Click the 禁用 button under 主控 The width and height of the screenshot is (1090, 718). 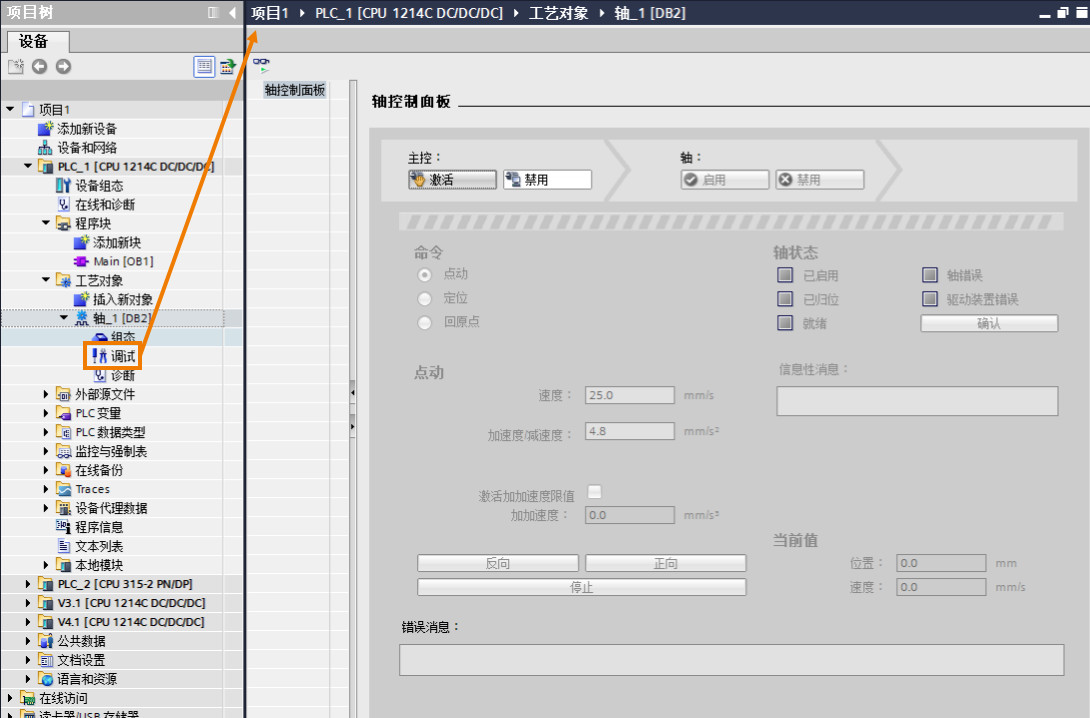click(547, 179)
